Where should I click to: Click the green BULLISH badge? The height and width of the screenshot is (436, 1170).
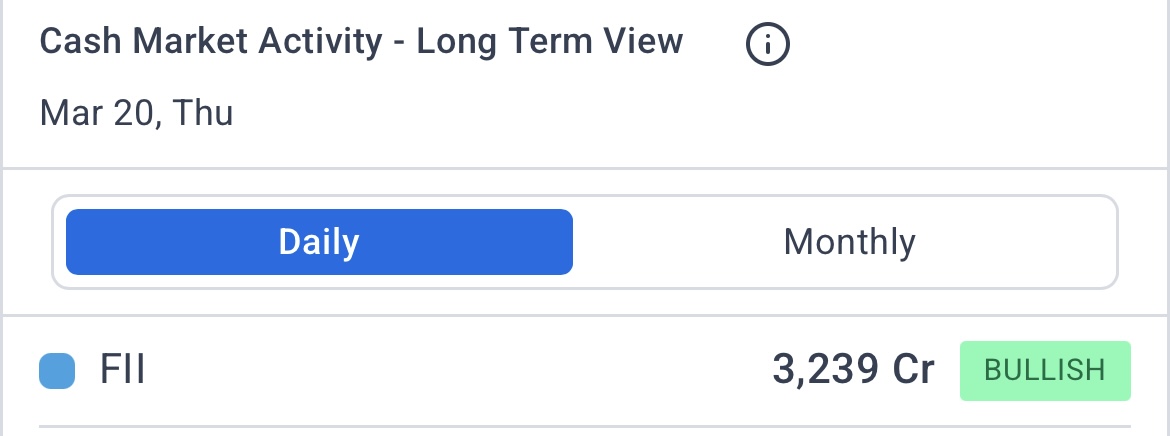point(1045,371)
